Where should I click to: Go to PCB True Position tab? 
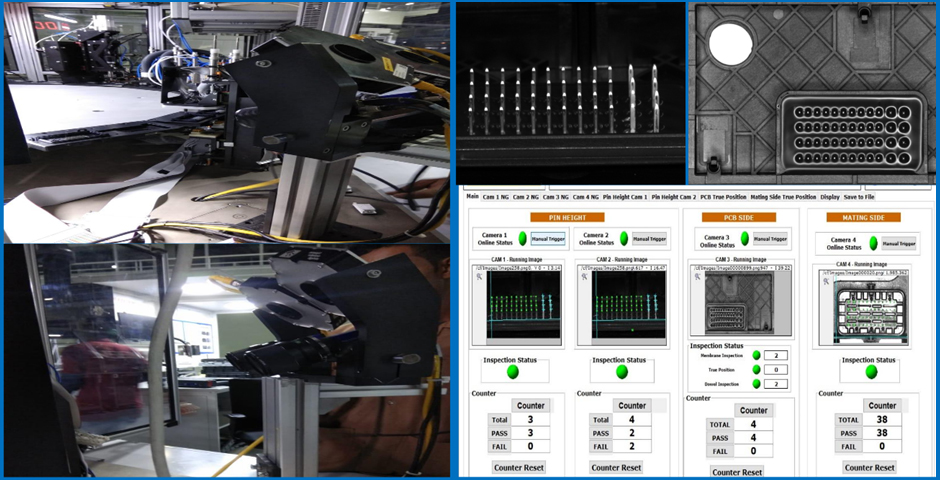click(723, 197)
